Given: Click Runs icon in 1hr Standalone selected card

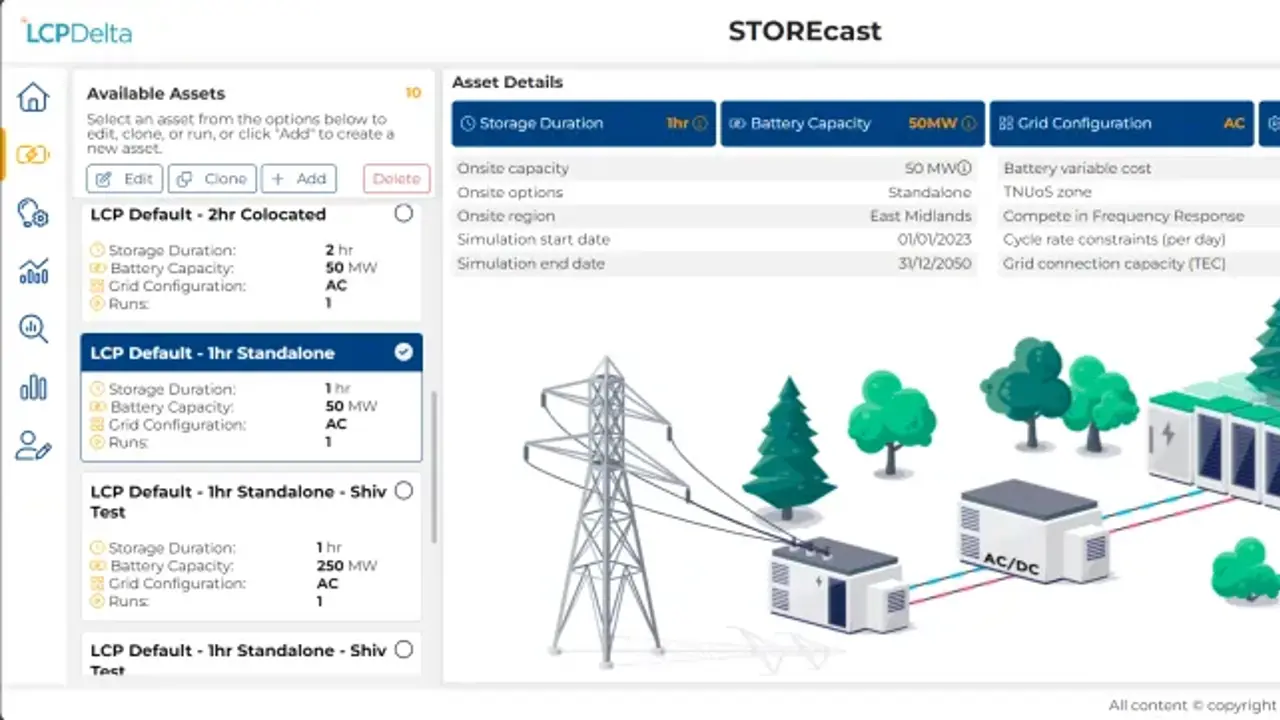Looking at the screenshot, I should coord(97,442).
